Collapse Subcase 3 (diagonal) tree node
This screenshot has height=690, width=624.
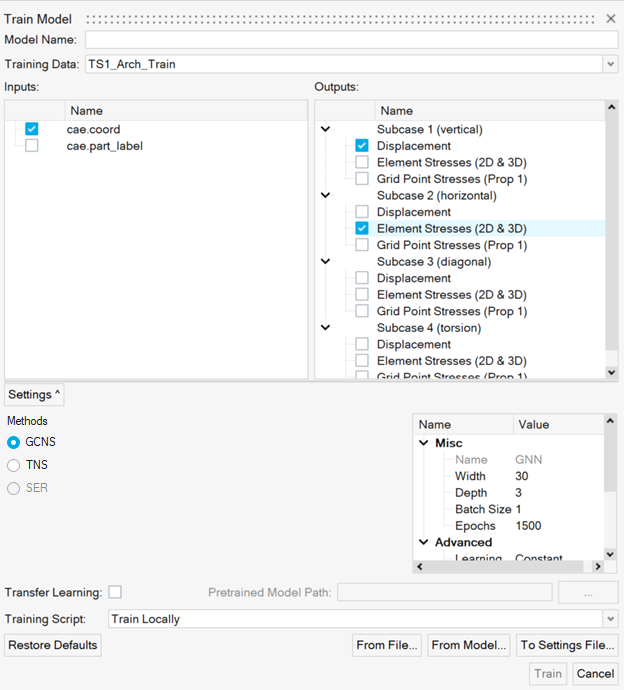click(x=325, y=262)
